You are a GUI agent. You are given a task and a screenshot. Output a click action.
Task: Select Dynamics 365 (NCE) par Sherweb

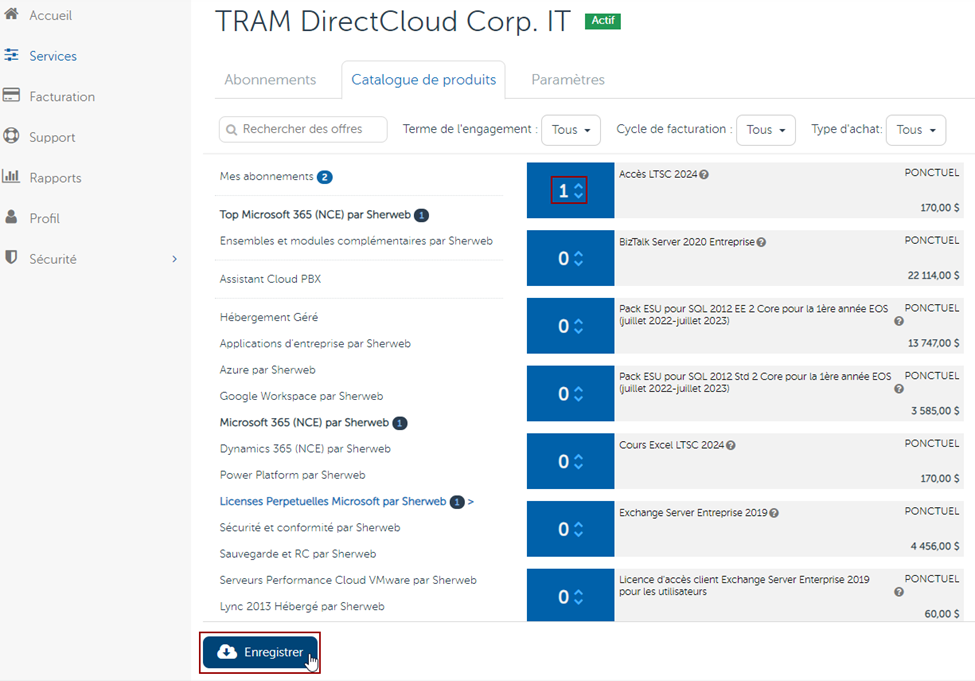point(305,449)
